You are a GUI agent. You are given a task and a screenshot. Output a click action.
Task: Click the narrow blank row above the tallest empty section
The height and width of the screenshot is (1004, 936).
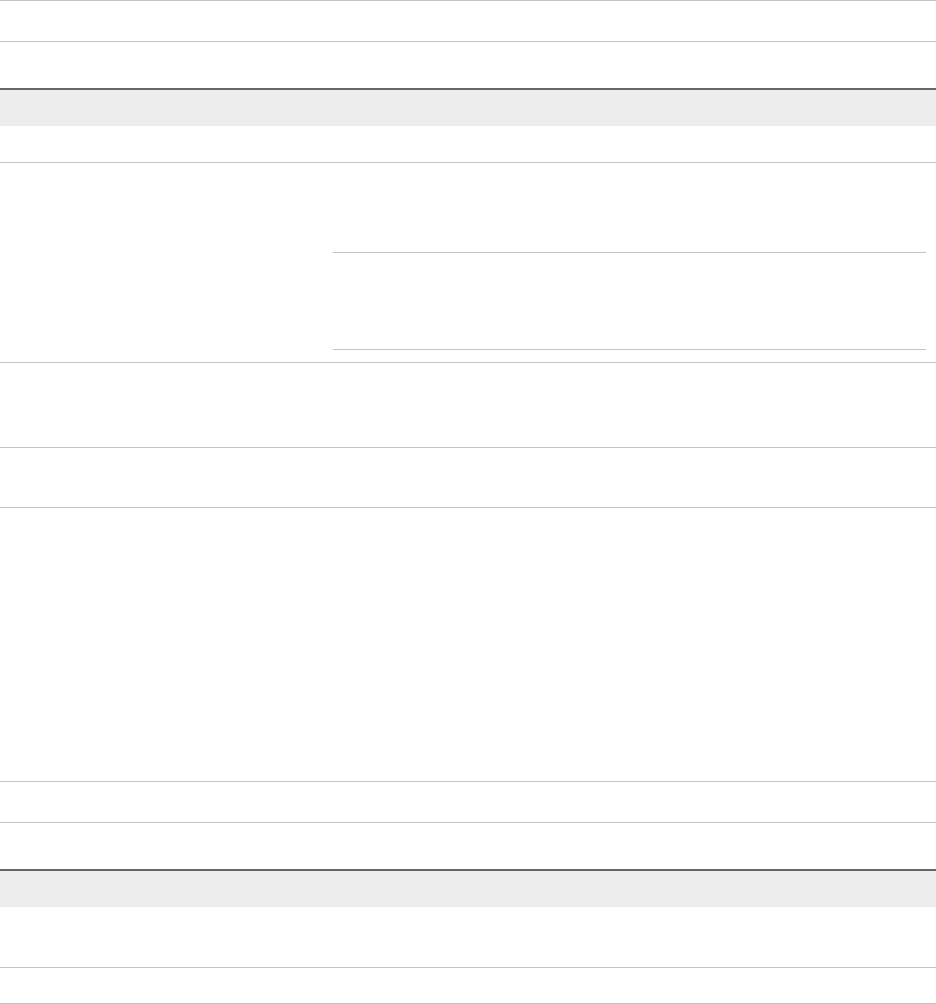tap(468, 477)
